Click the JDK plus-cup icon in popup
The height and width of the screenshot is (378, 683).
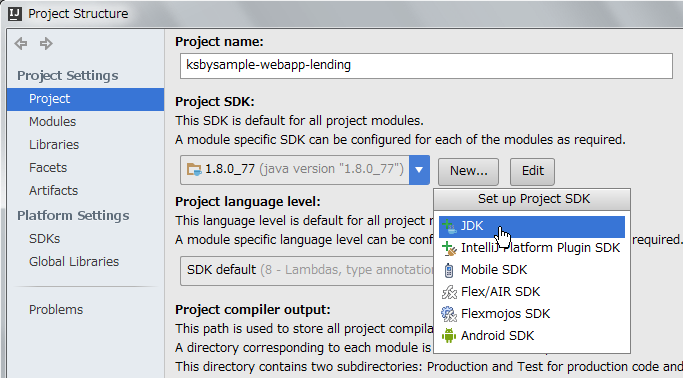(449, 226)
